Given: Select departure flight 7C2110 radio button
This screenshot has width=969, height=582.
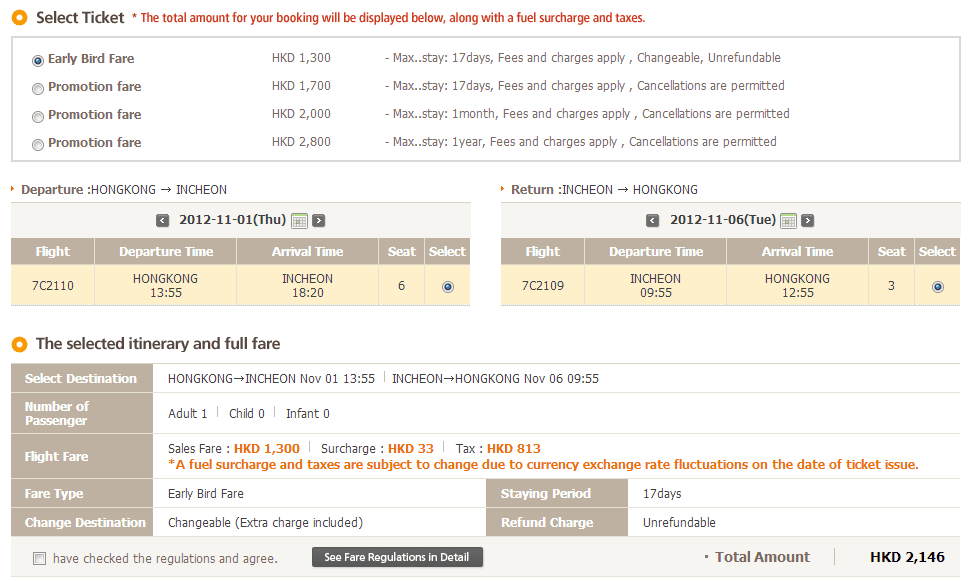Looking at the screenshot, I should point(447,286).
